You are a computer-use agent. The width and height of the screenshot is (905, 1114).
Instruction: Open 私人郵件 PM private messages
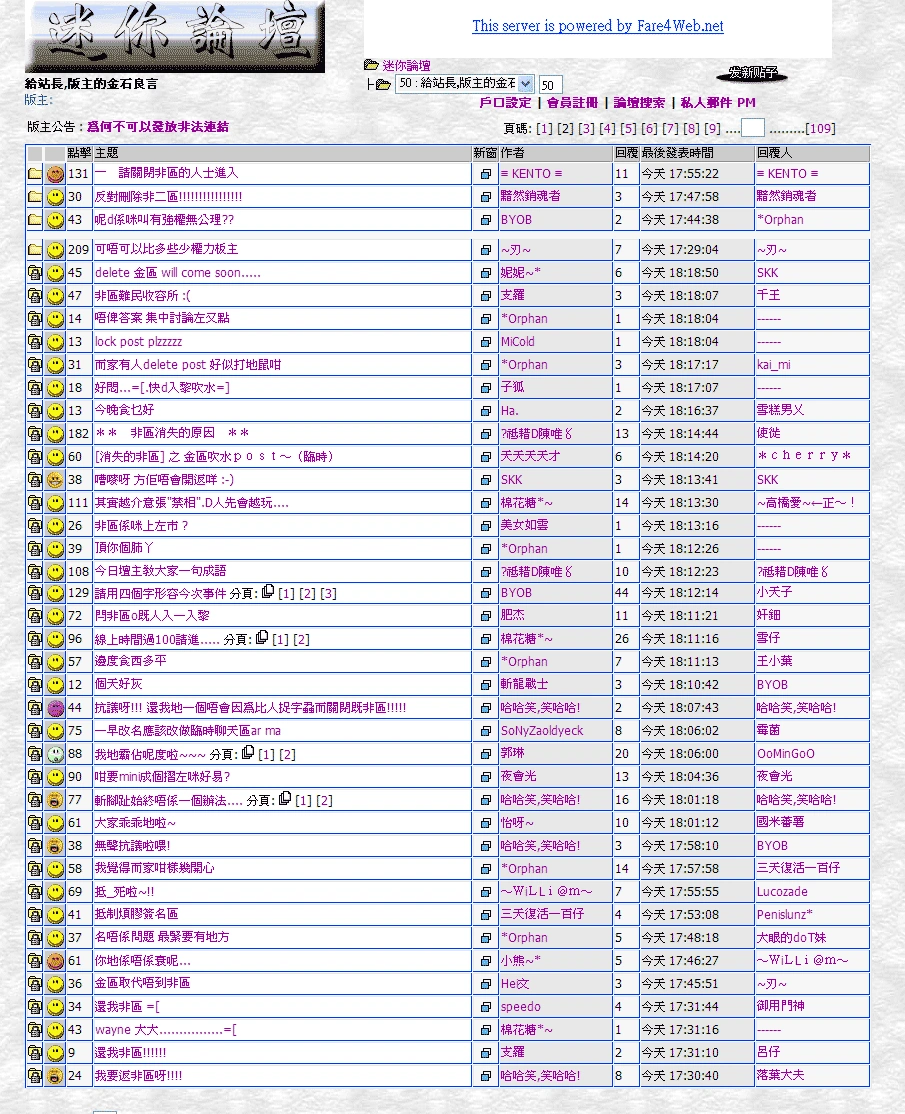point(718,102)
